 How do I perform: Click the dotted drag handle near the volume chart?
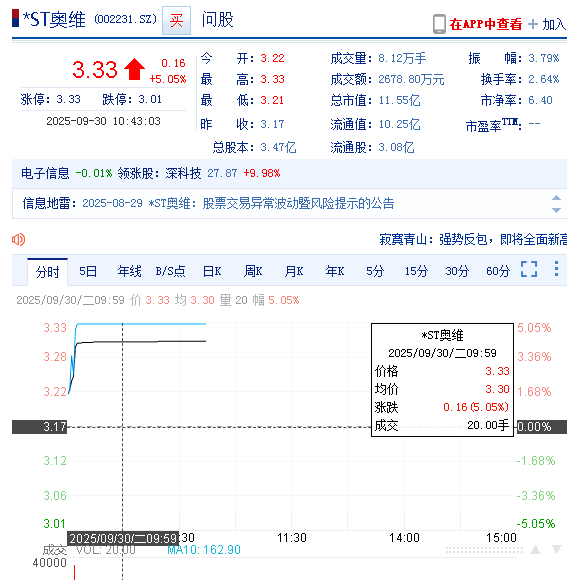484,550
